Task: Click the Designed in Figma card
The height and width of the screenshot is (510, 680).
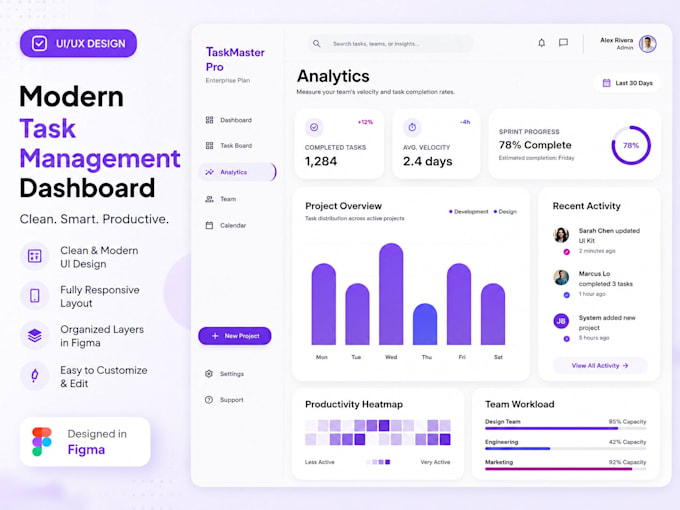Action: (x=85, y=441)
